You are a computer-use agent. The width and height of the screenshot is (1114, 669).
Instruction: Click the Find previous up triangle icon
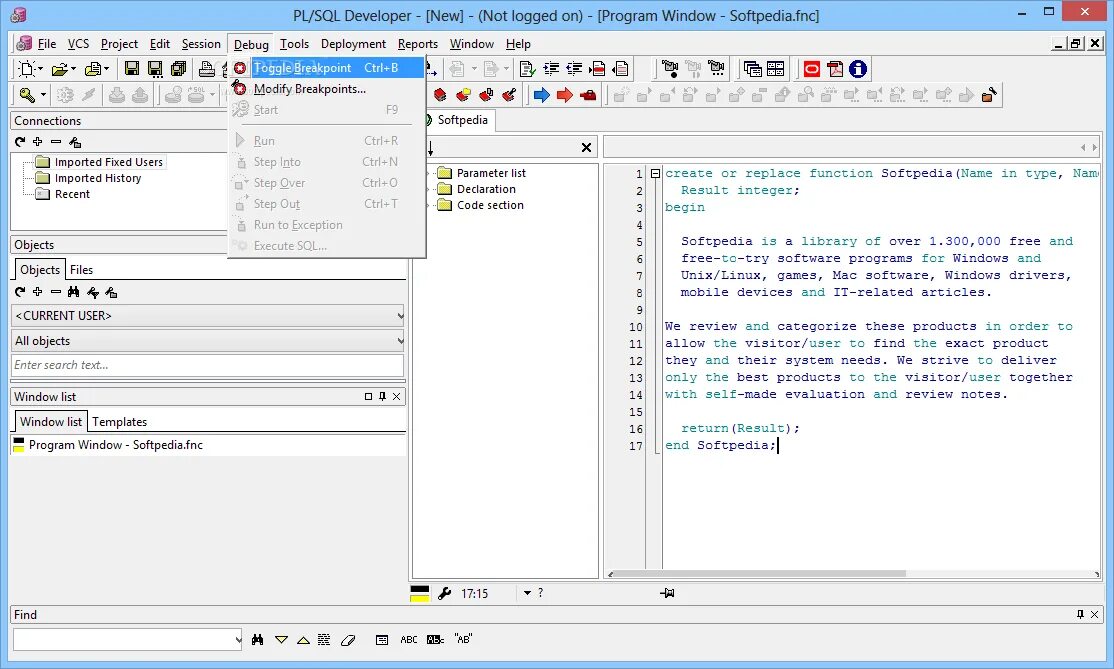pos(303,640)
